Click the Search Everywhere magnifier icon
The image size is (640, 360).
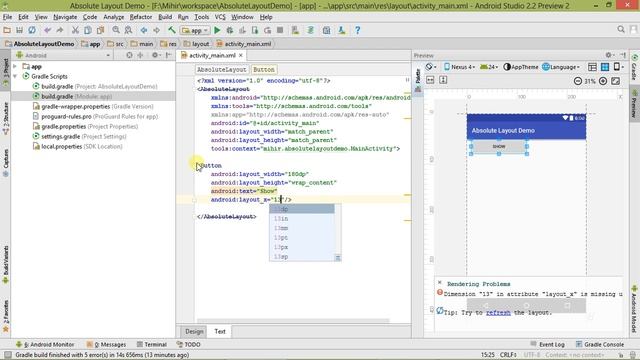(x=621, y=29)
